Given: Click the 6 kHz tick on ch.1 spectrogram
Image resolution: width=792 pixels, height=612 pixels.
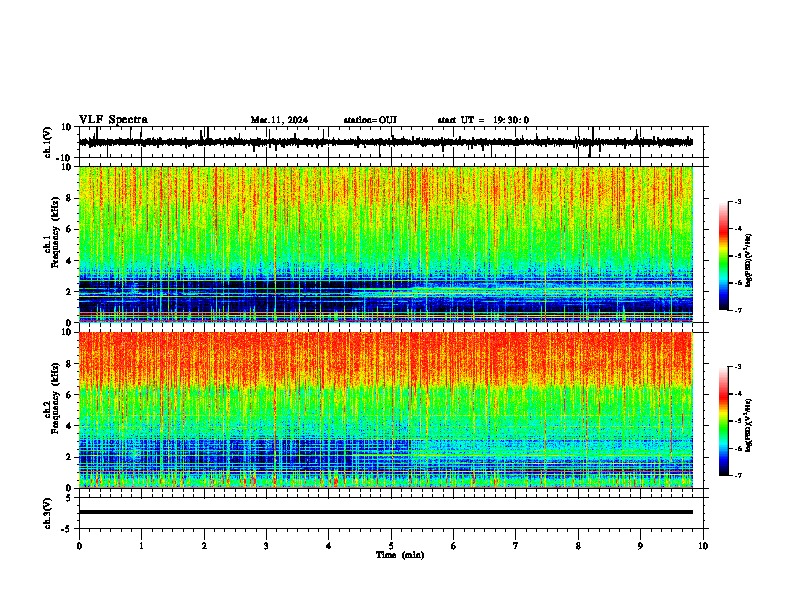Looking at the screenshot, I should 69,229.
